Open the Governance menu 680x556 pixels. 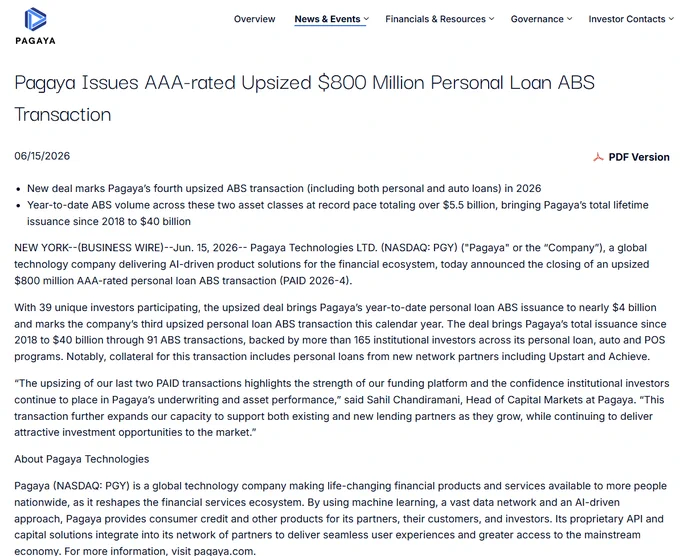(537, 19)
